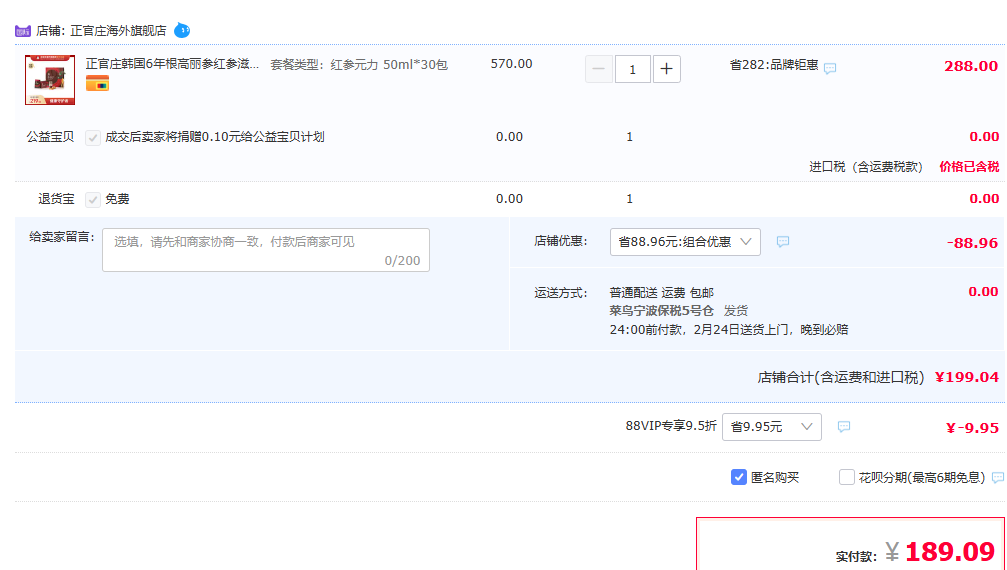The width and height of the screenshot is (1007, 570).
Task: Click the original price 570.00
Action: (x=511, y=64)
